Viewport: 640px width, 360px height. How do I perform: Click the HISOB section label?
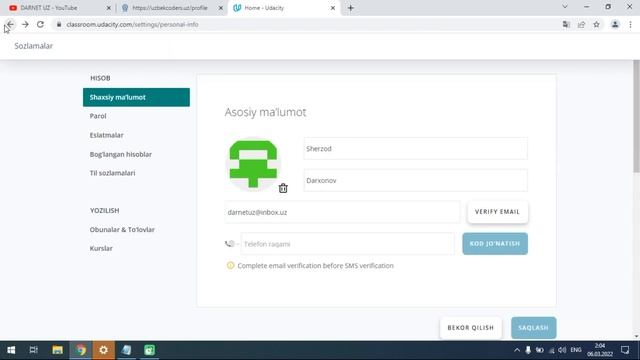pos(100,78)
